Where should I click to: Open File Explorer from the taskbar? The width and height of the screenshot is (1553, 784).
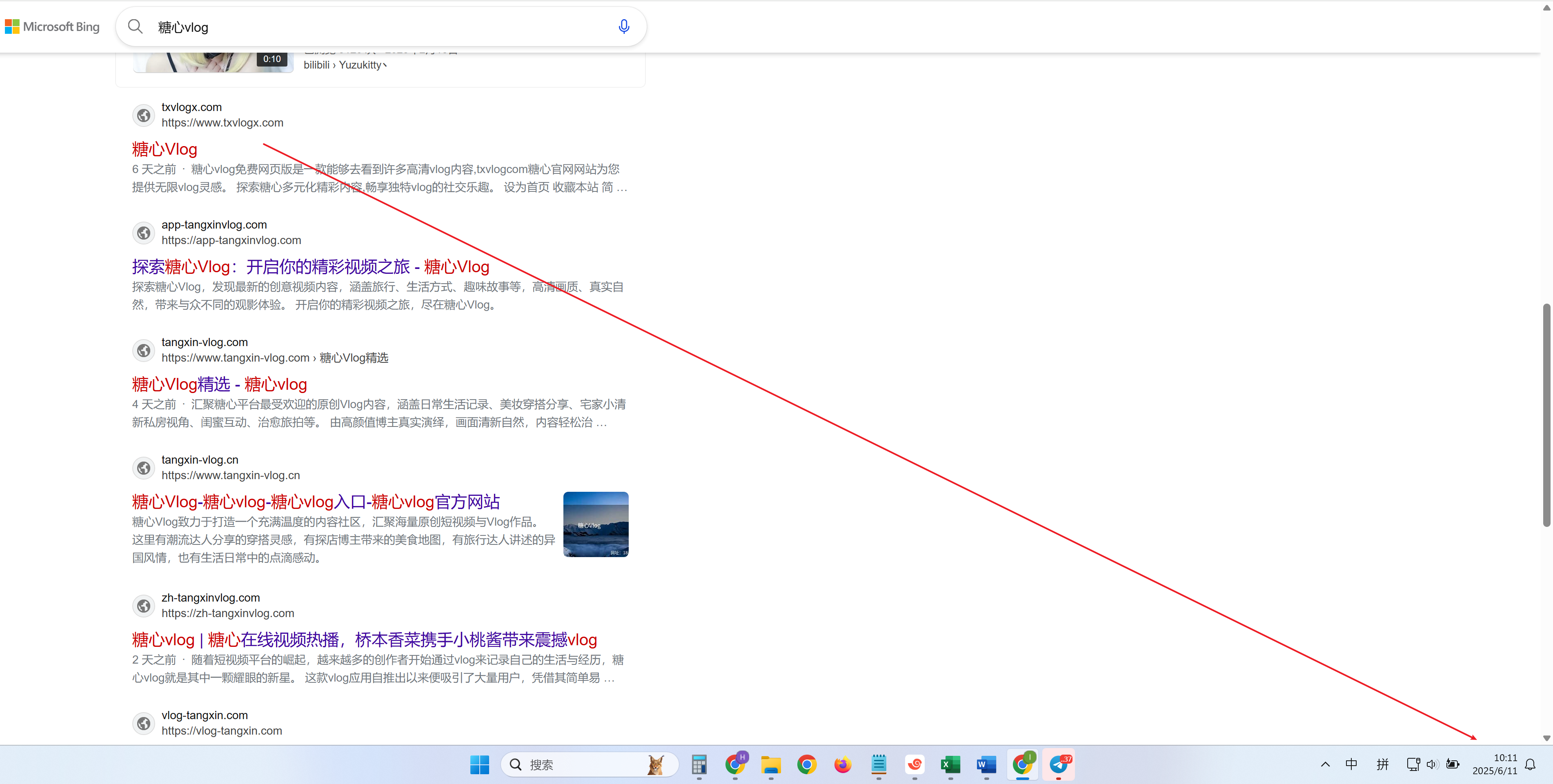770,765
